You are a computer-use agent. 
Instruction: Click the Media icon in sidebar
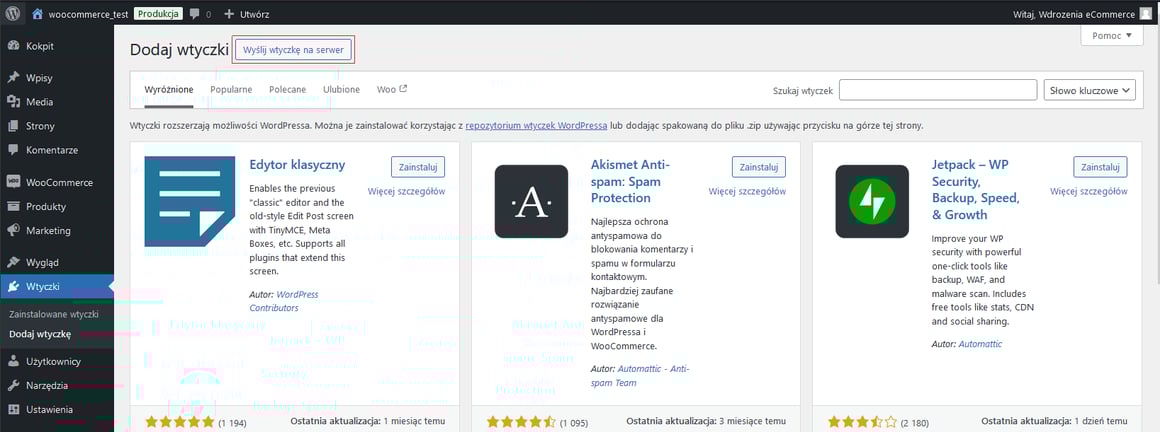pyautogui.click(x=13, y=102)
